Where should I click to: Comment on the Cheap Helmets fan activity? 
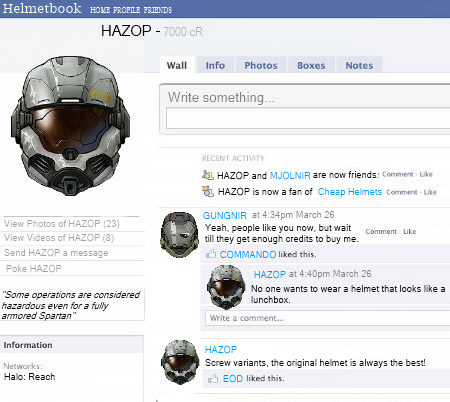click(402, 192)
